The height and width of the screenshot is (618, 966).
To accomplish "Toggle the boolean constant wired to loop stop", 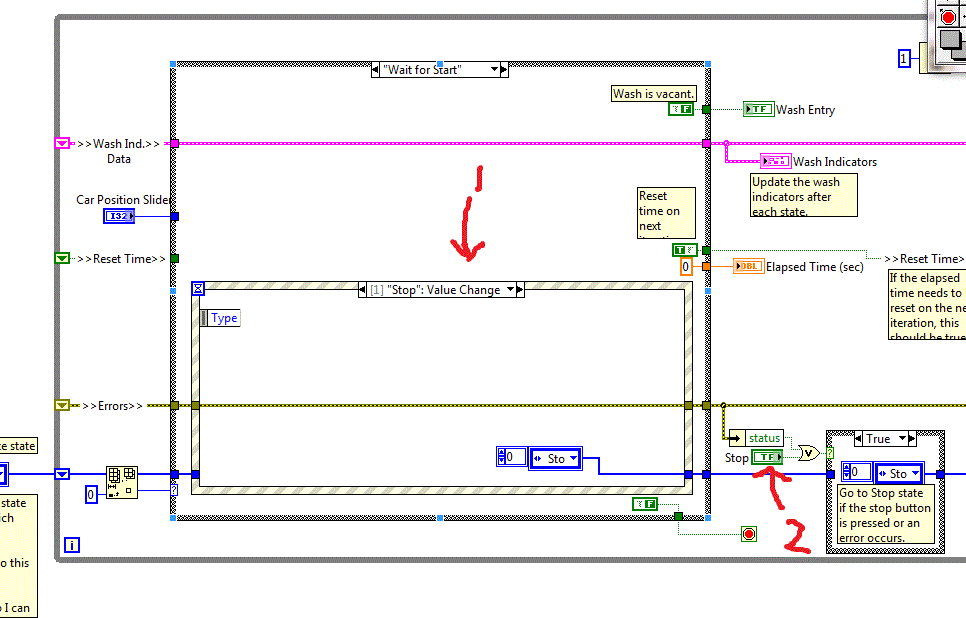I will (645, 503).
